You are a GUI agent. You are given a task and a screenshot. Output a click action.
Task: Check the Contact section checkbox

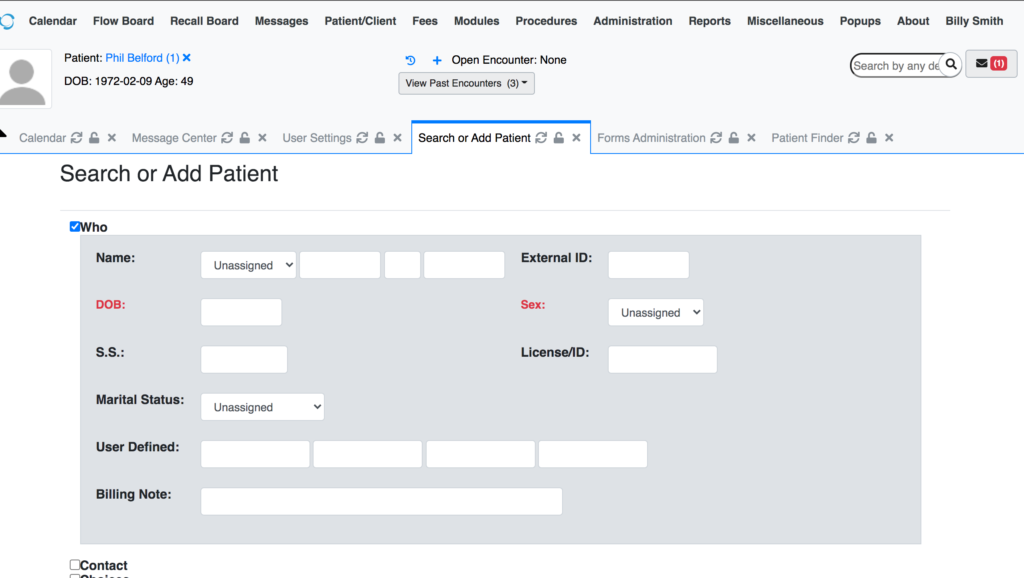74,565
